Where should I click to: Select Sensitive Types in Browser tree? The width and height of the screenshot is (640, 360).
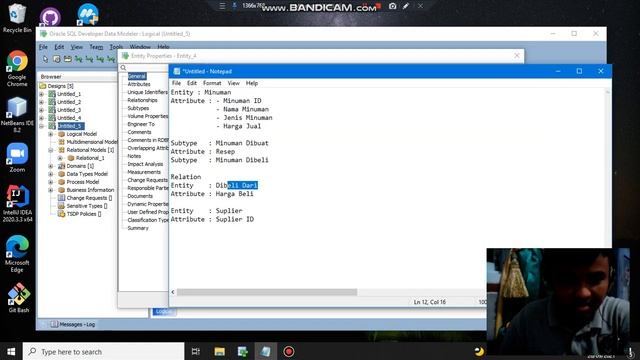(84, 206)
